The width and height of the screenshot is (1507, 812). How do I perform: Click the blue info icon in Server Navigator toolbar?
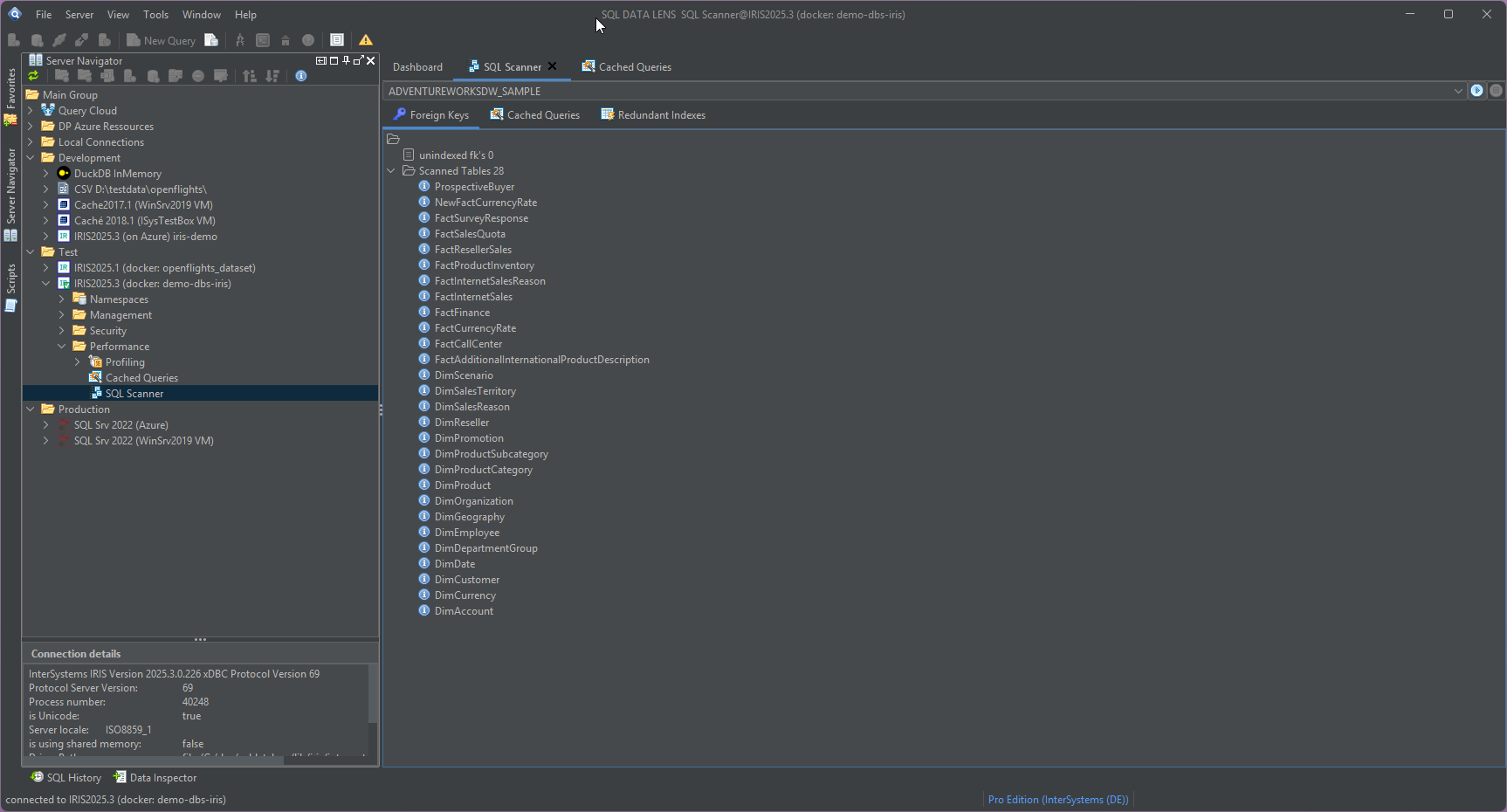click(301, 76)
